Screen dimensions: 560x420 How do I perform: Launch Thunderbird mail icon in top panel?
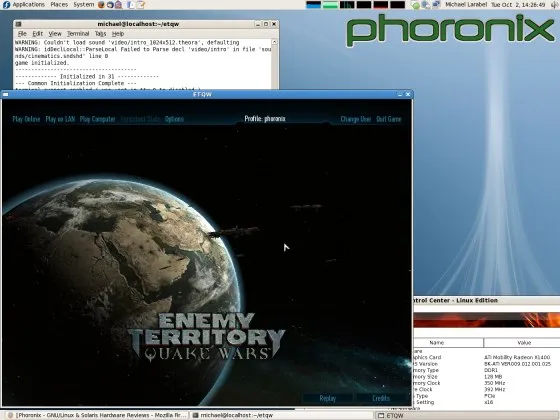[x=110, y=5]
